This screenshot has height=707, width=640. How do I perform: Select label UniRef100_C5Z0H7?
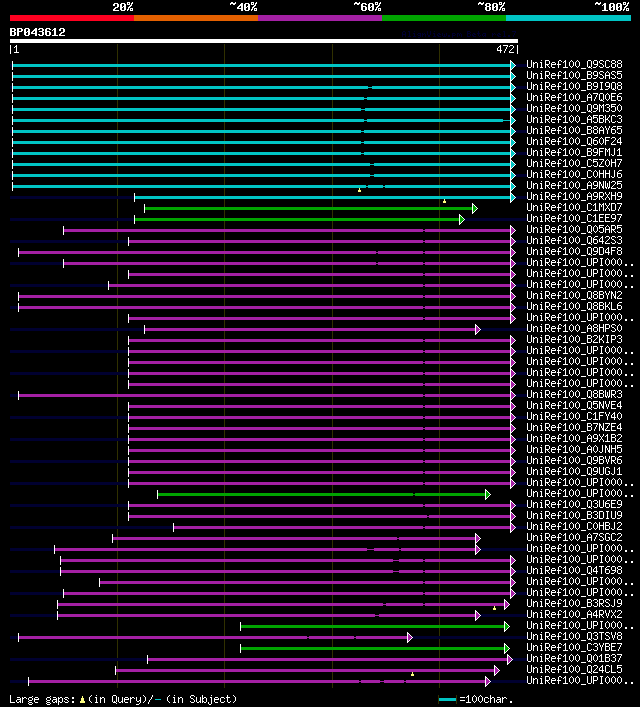(574, 163)
